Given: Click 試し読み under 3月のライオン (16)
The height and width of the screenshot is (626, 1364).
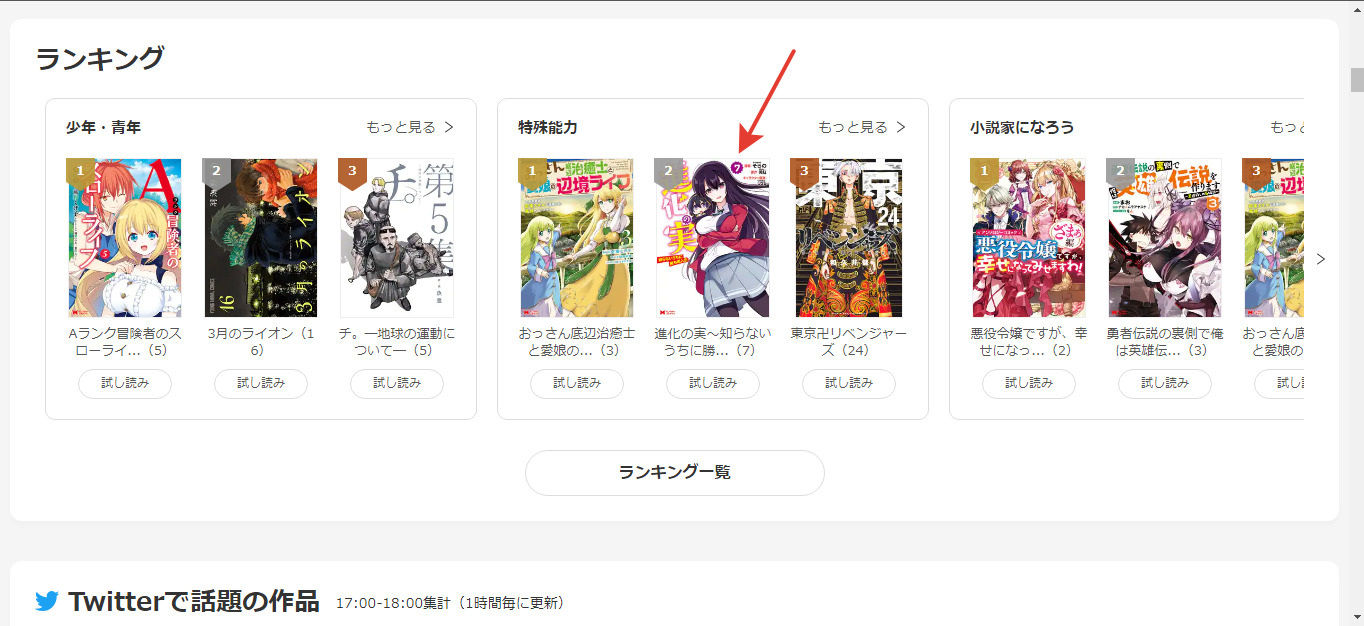Looking at the screenshot, I should (261, 383).
